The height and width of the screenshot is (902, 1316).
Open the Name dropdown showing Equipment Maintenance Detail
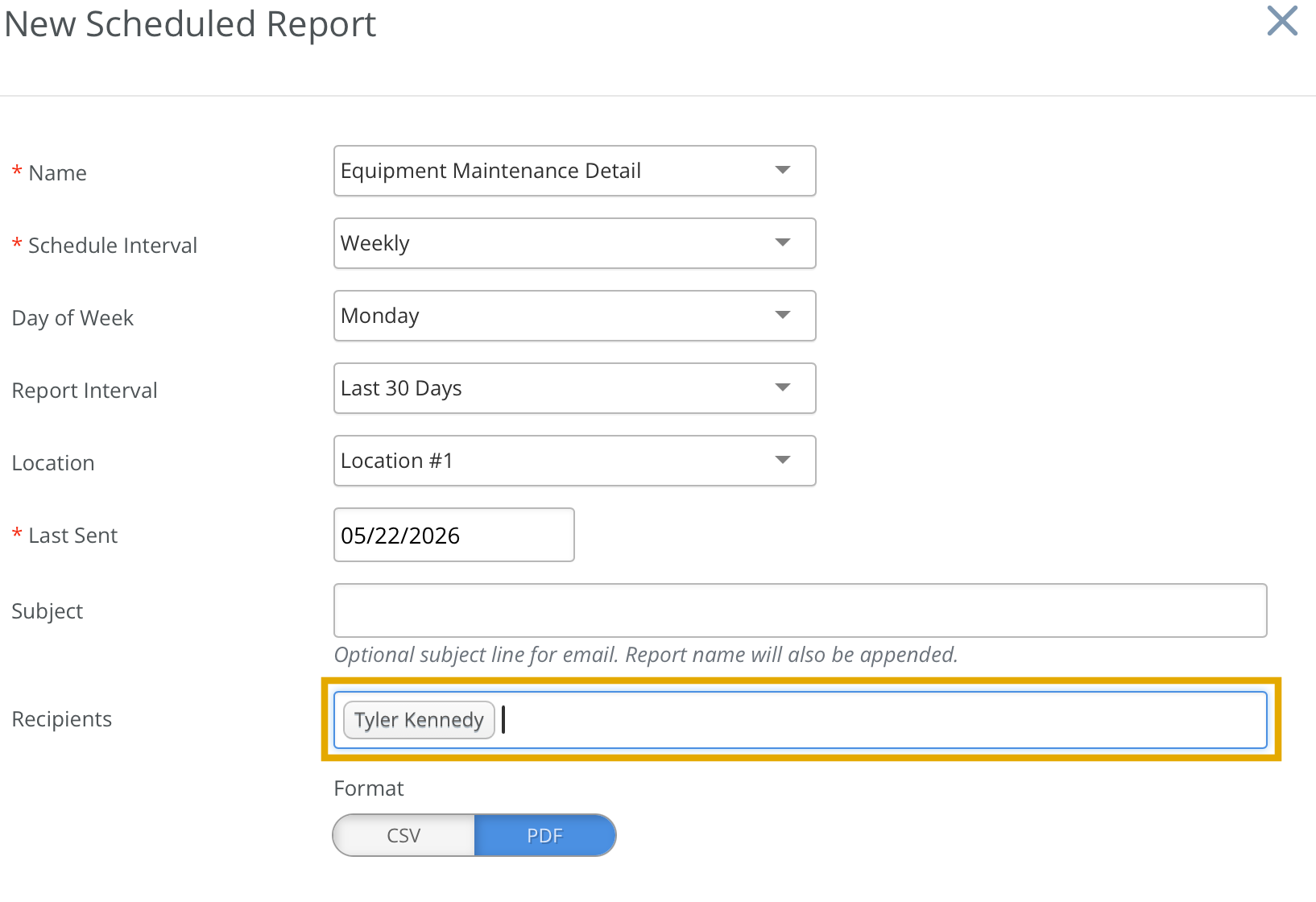tap(575, 171)
